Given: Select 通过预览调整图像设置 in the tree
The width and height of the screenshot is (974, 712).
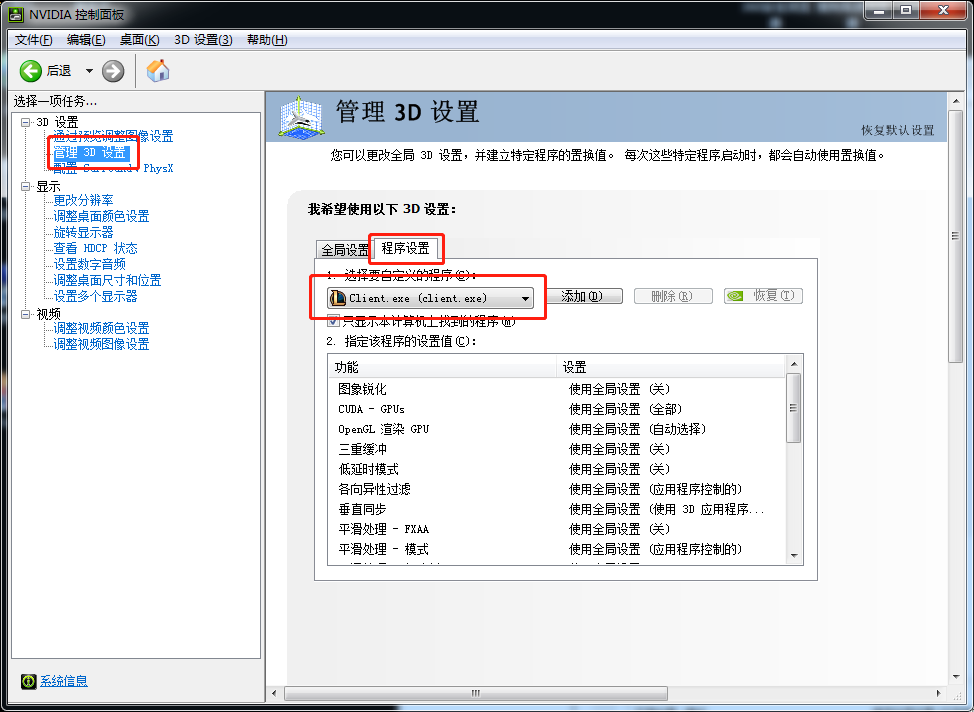Looking at the screenshot, I should pos(113,136).
